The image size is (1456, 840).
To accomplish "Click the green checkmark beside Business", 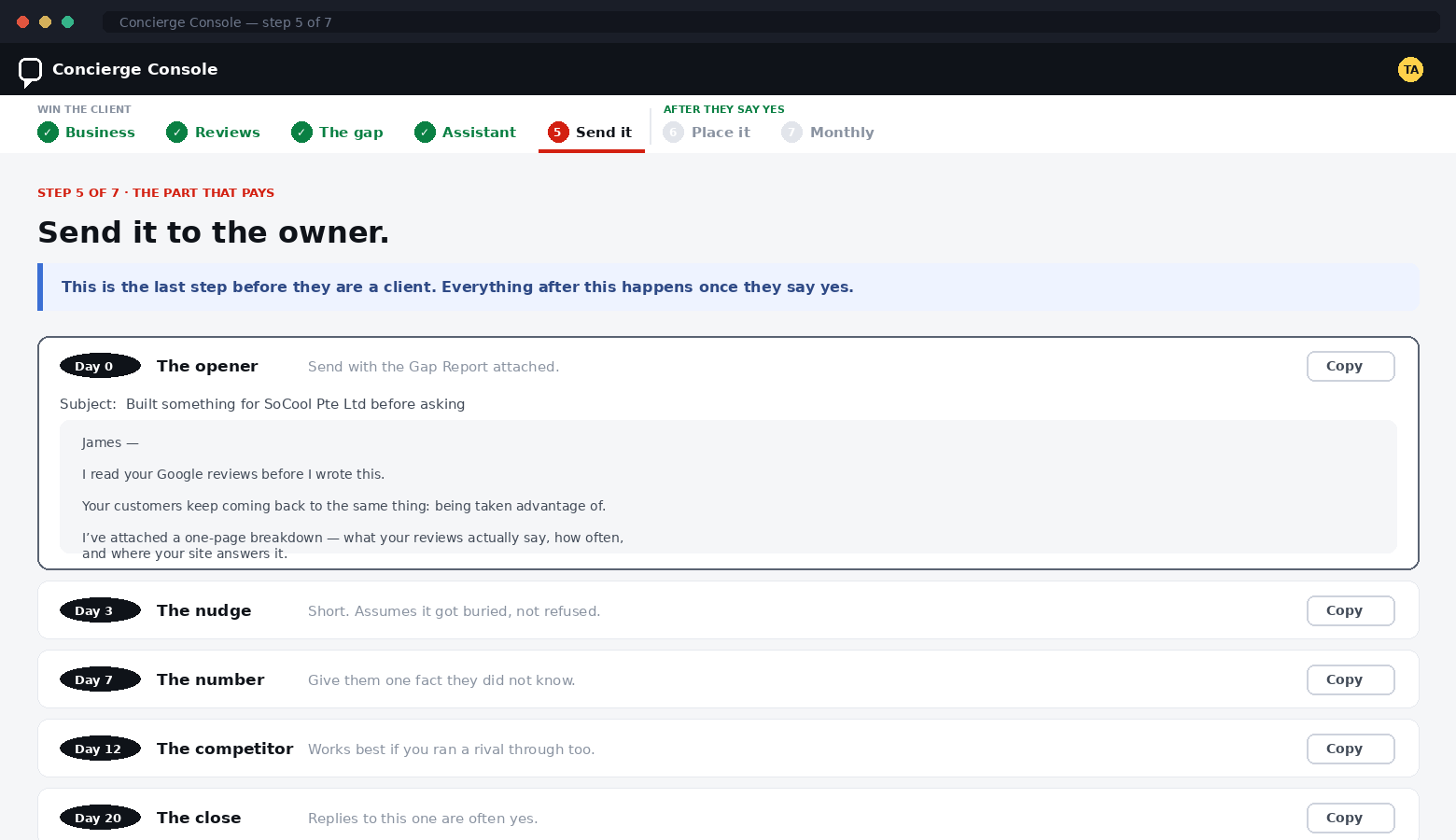I will click(x=49, y=133).
